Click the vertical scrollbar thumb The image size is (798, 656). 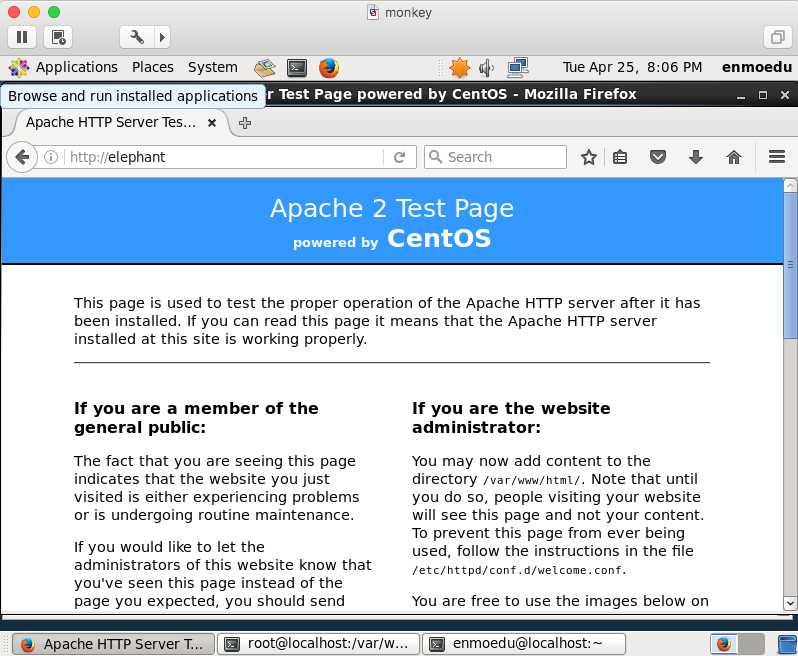tap(790, 265)
